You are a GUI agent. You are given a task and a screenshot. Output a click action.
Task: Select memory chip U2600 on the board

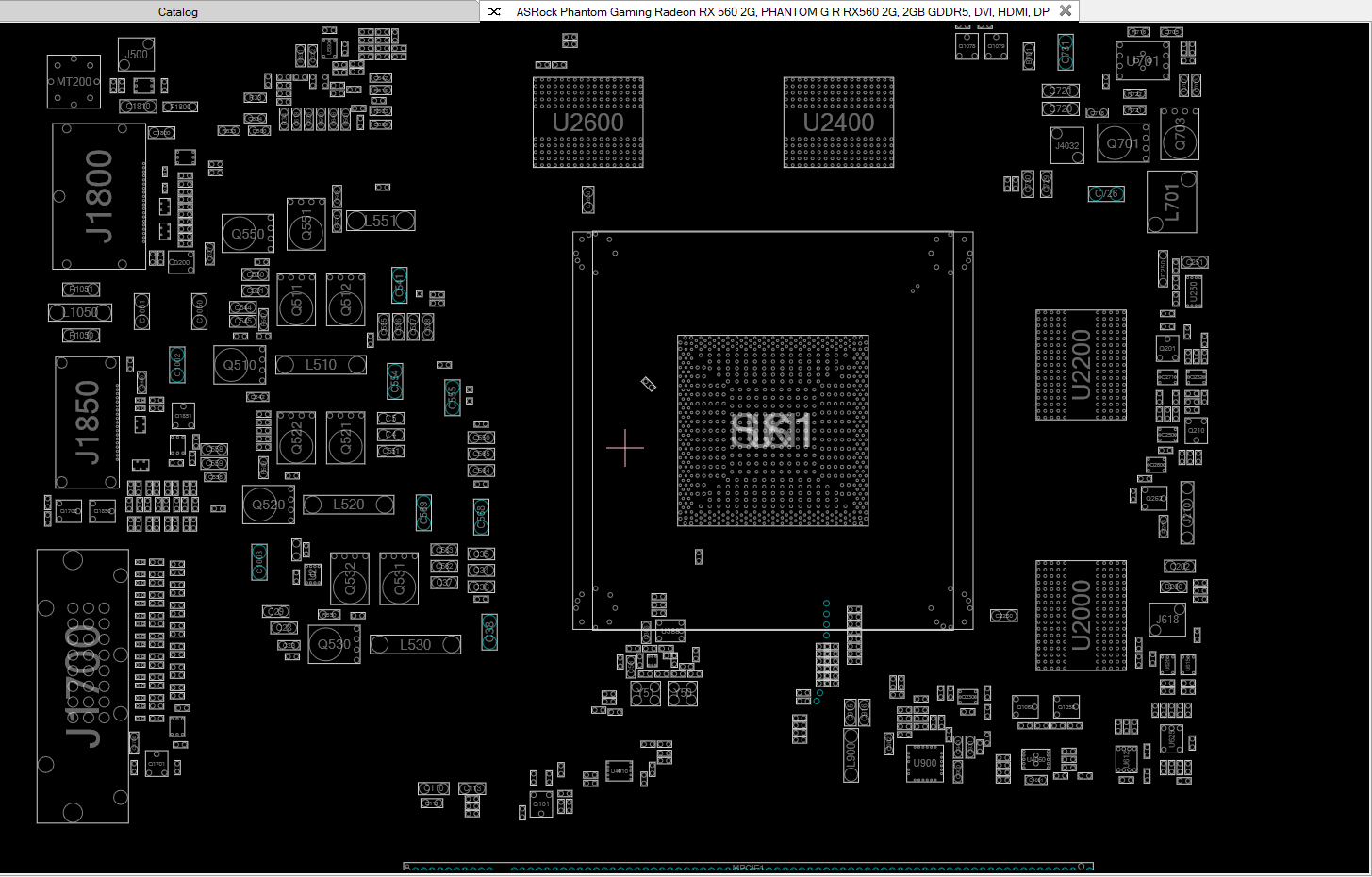point(588,123)
